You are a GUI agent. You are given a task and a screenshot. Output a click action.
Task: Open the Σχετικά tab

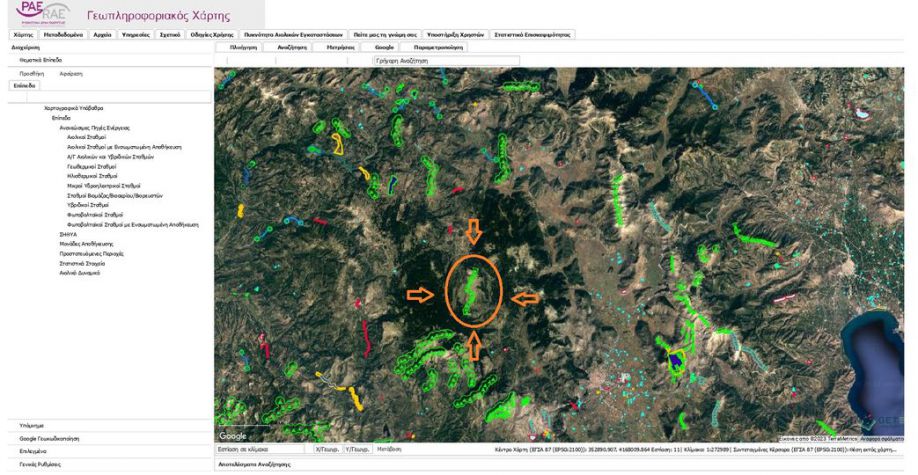(170, 35)
